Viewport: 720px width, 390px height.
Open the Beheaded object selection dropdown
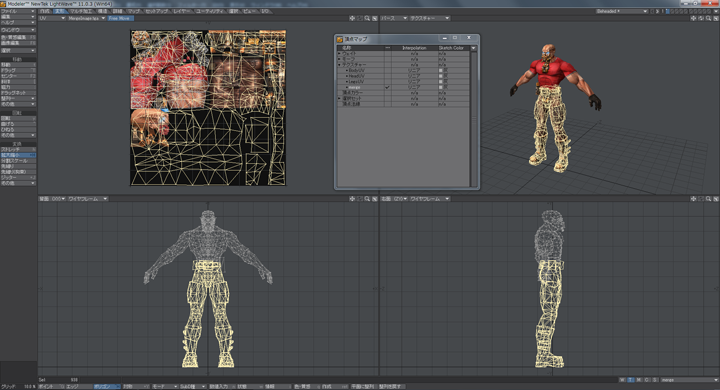point(622,11)
